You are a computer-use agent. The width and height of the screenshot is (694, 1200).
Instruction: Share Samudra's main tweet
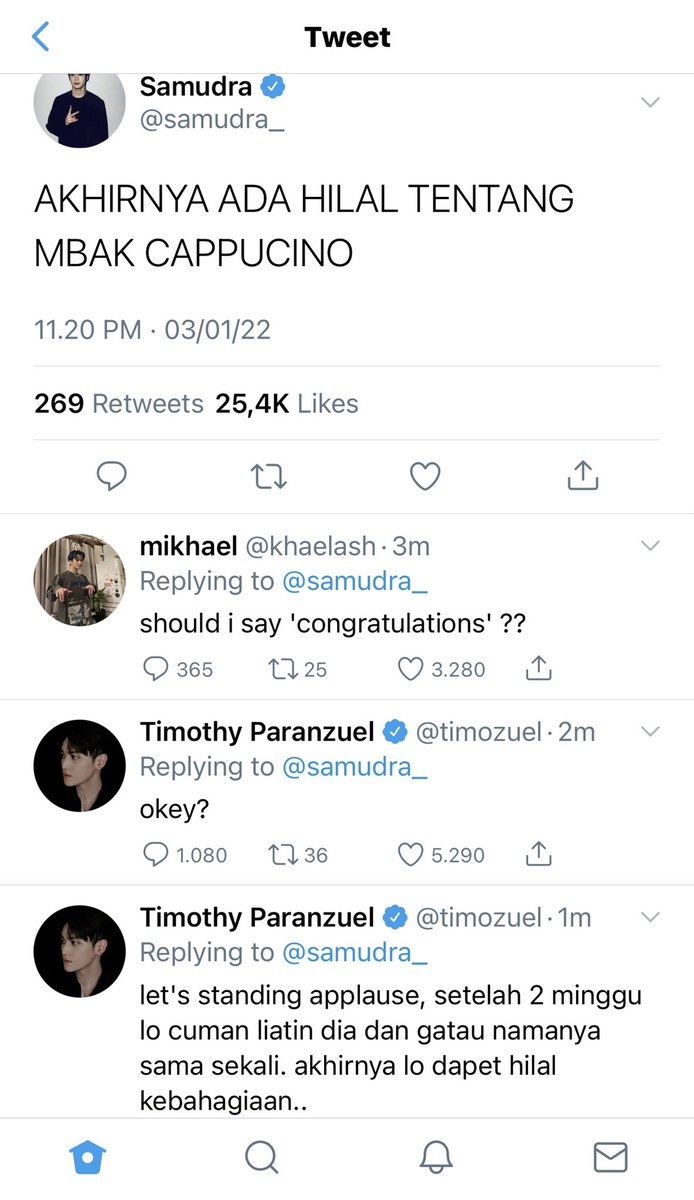[x=582, y=477]
